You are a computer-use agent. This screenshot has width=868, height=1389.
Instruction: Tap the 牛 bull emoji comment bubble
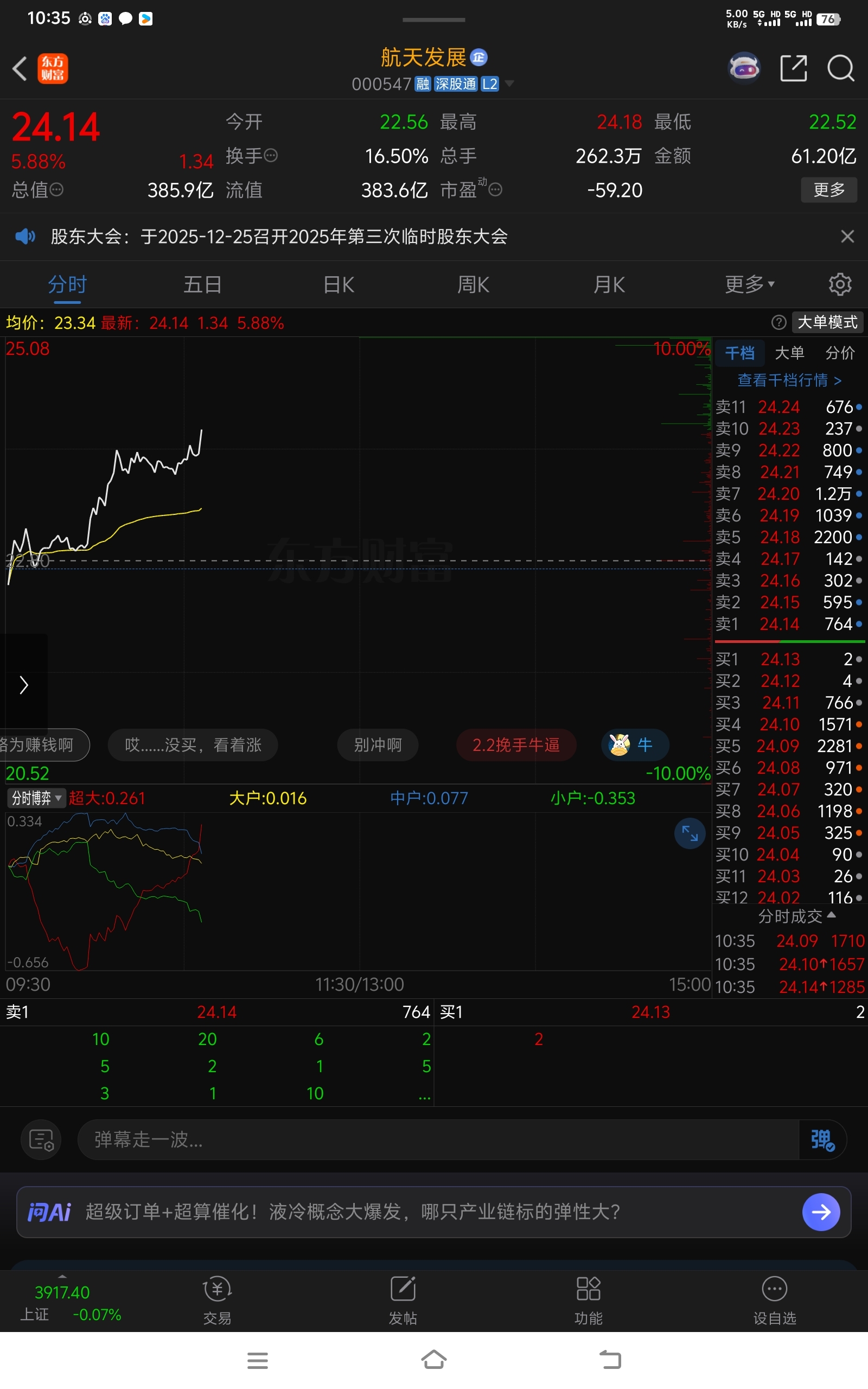click(x=635, y=745)
